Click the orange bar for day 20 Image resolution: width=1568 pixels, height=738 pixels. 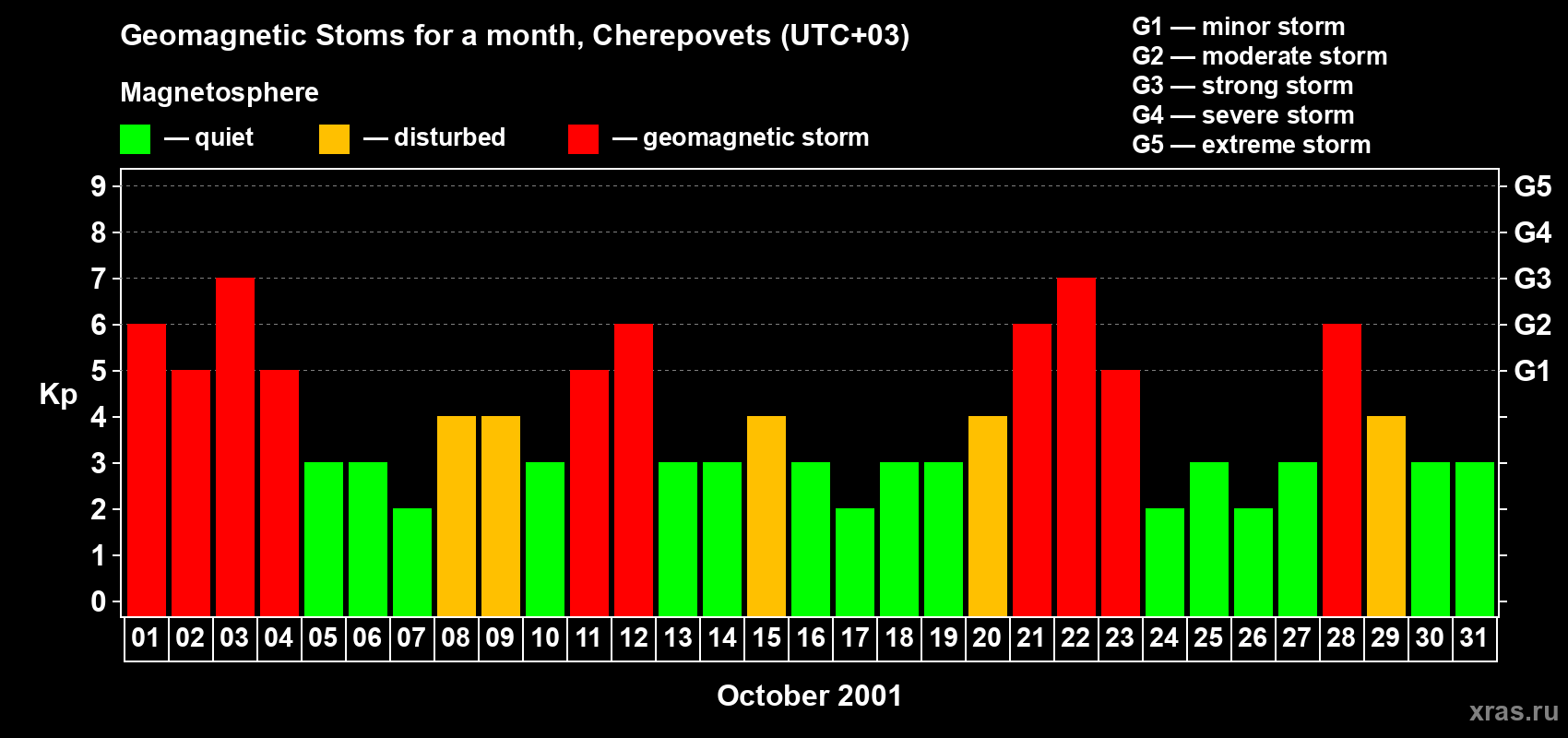[988, 516]
